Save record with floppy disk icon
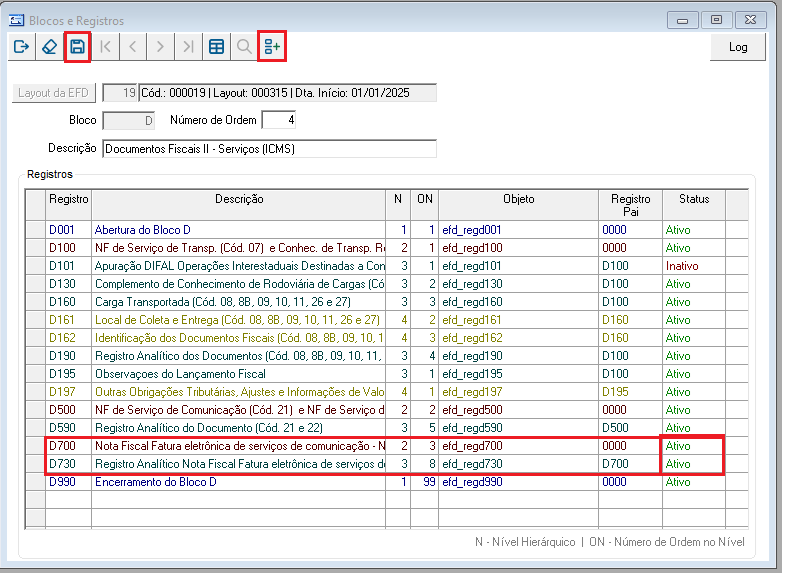The image size is (785, 573). [x=77, y=47]
